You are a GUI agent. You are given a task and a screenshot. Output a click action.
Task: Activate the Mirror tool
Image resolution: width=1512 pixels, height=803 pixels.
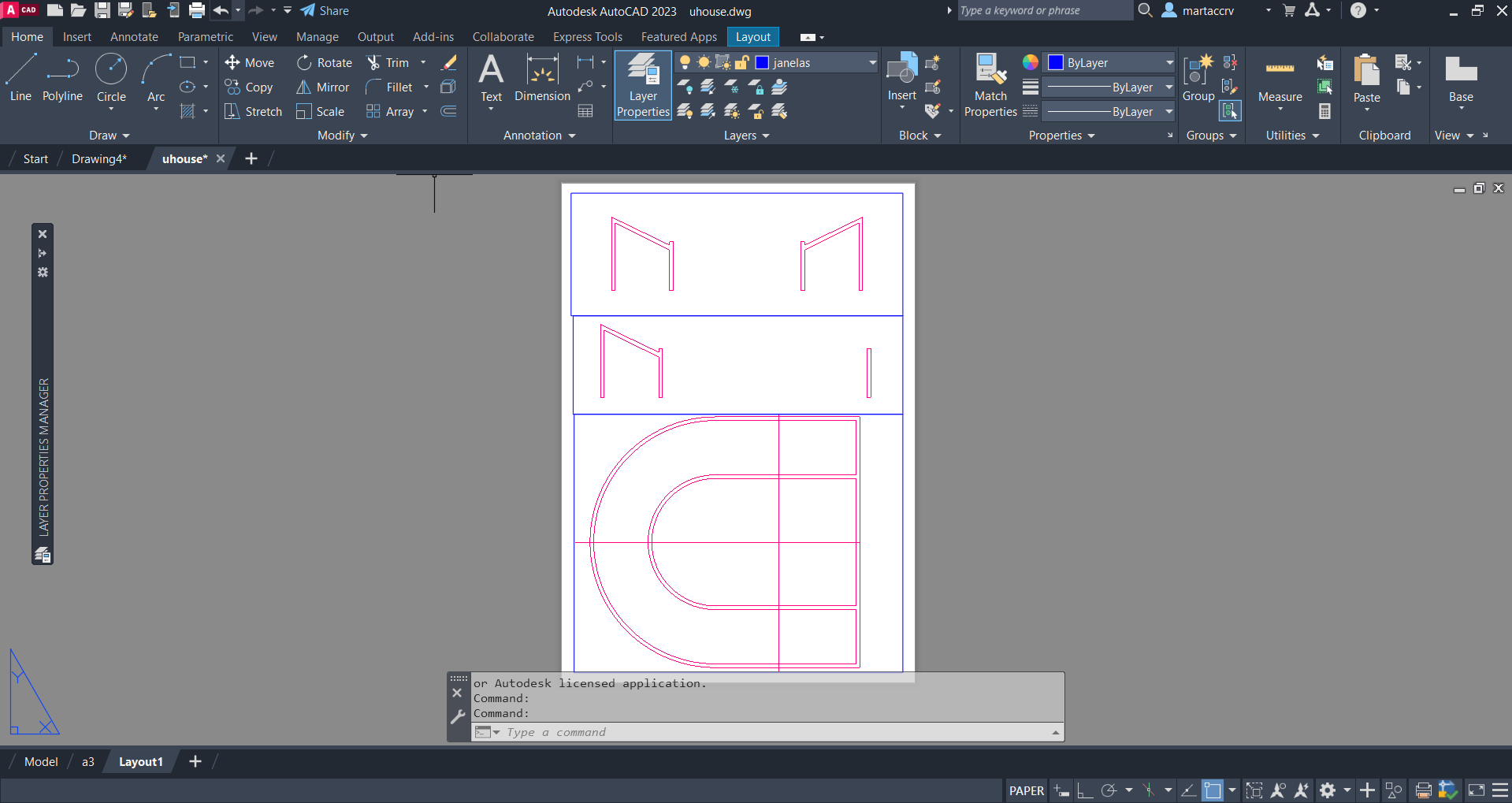pos(322,87)
